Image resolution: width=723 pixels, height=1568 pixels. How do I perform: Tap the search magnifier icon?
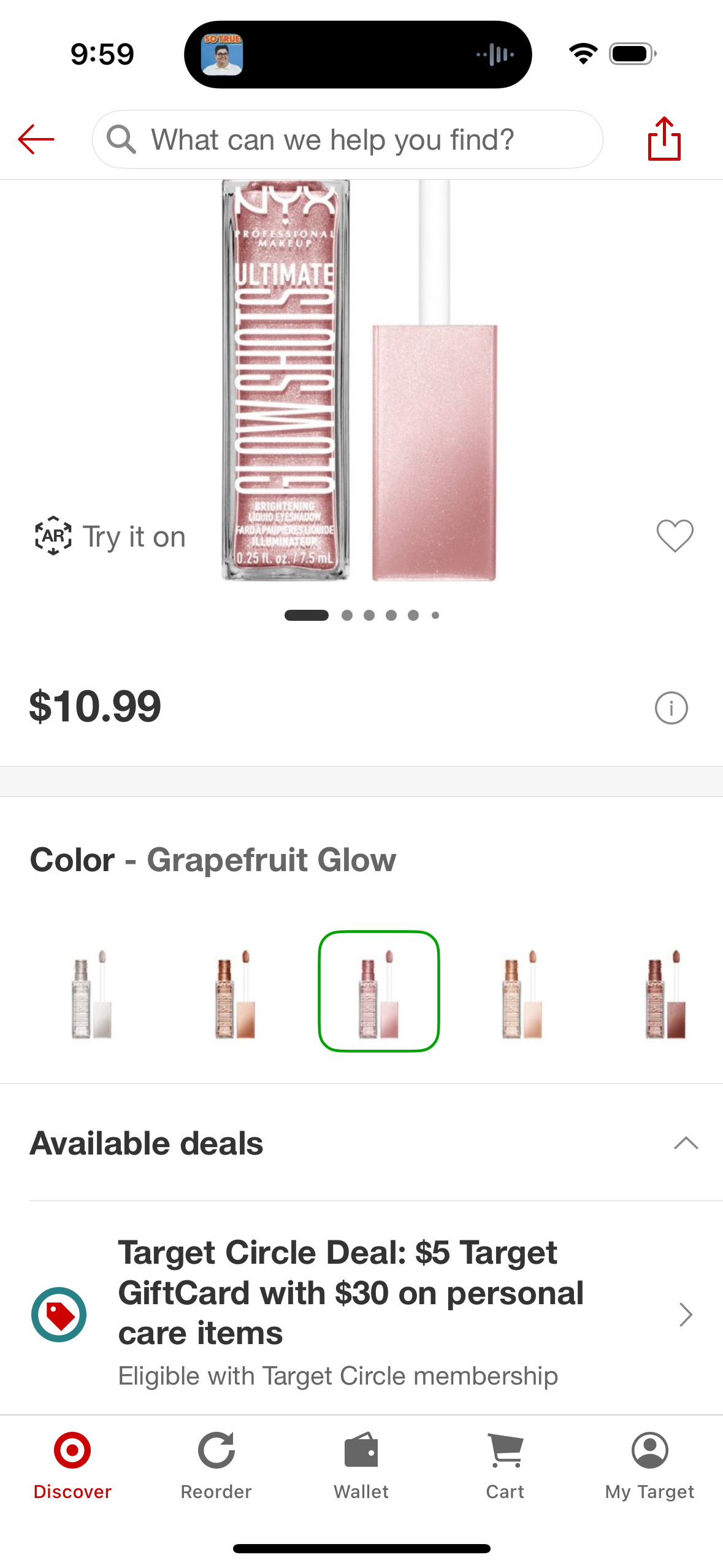click(x=121, y=139)
